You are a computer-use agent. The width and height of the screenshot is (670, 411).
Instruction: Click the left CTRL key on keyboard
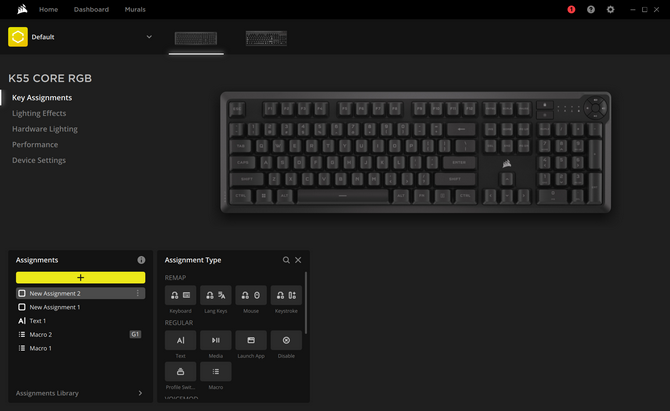pos(241,196)
